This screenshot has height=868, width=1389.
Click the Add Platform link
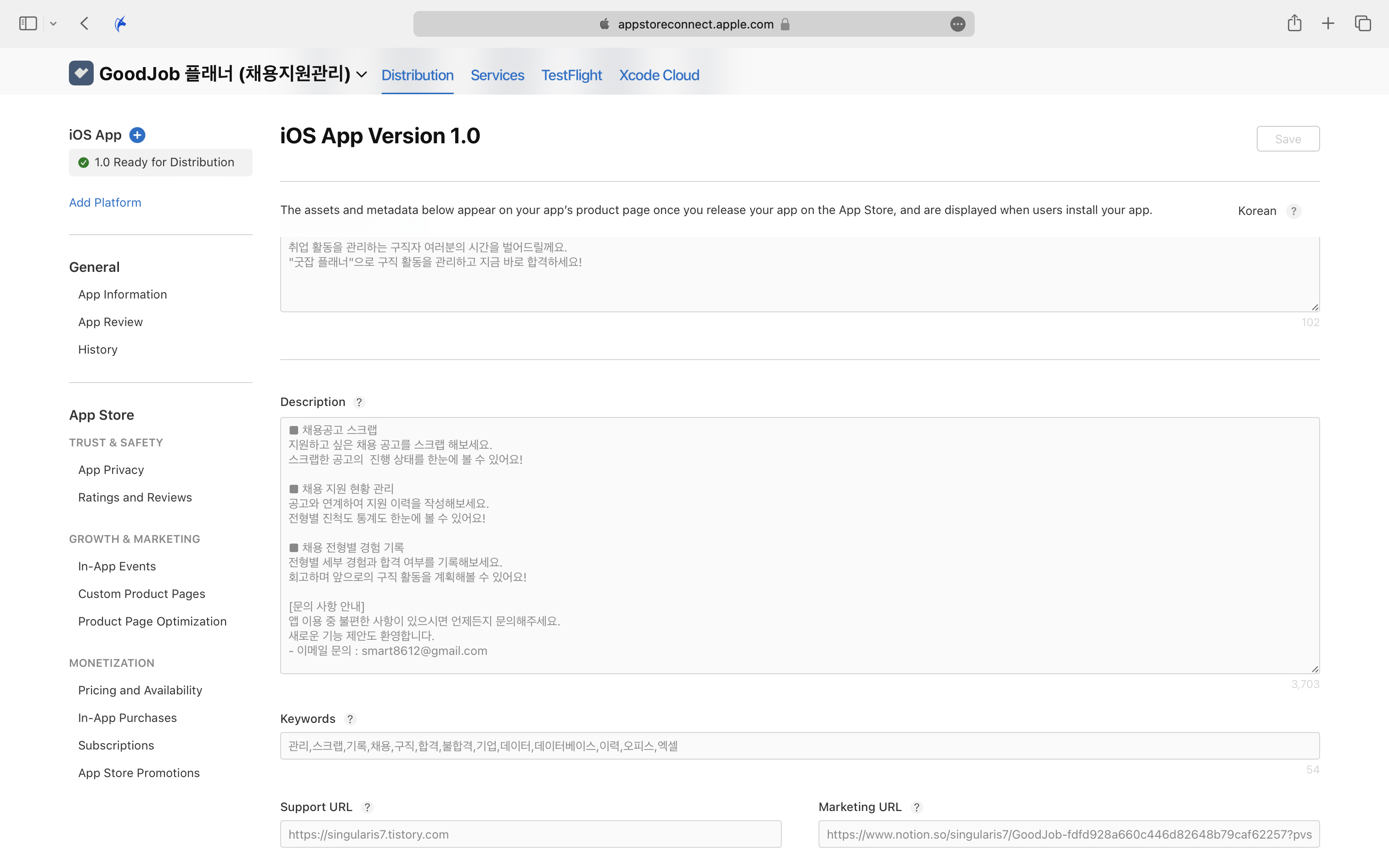[105, 203]
